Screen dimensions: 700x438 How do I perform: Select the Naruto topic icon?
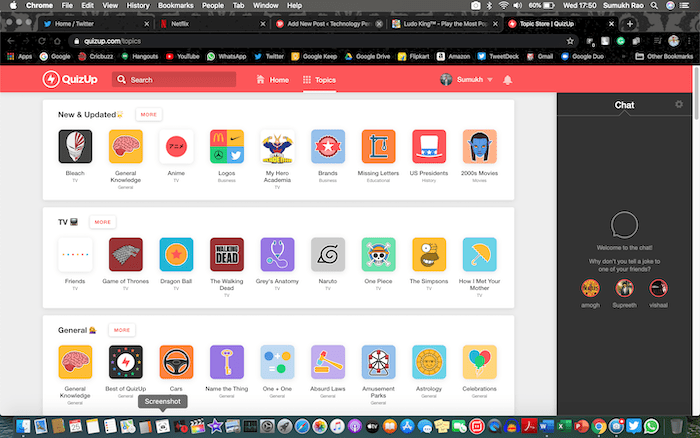[328, 254]
